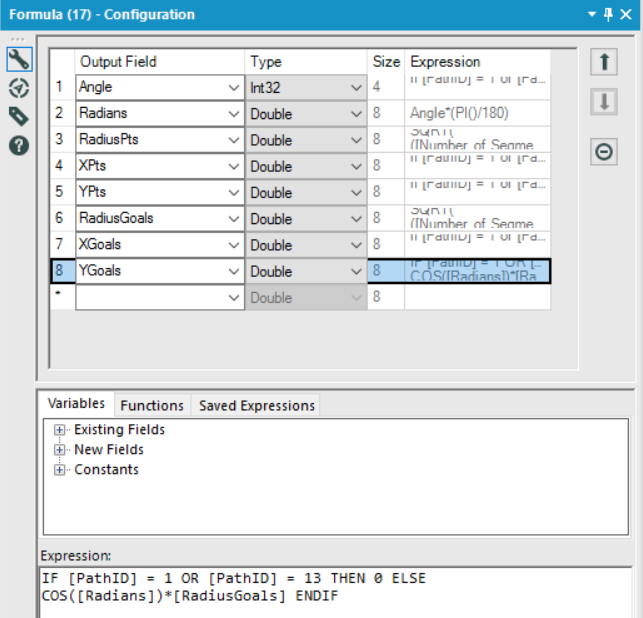
Task: Open the panel window options dropdown arrow
Action: point(594,15)
